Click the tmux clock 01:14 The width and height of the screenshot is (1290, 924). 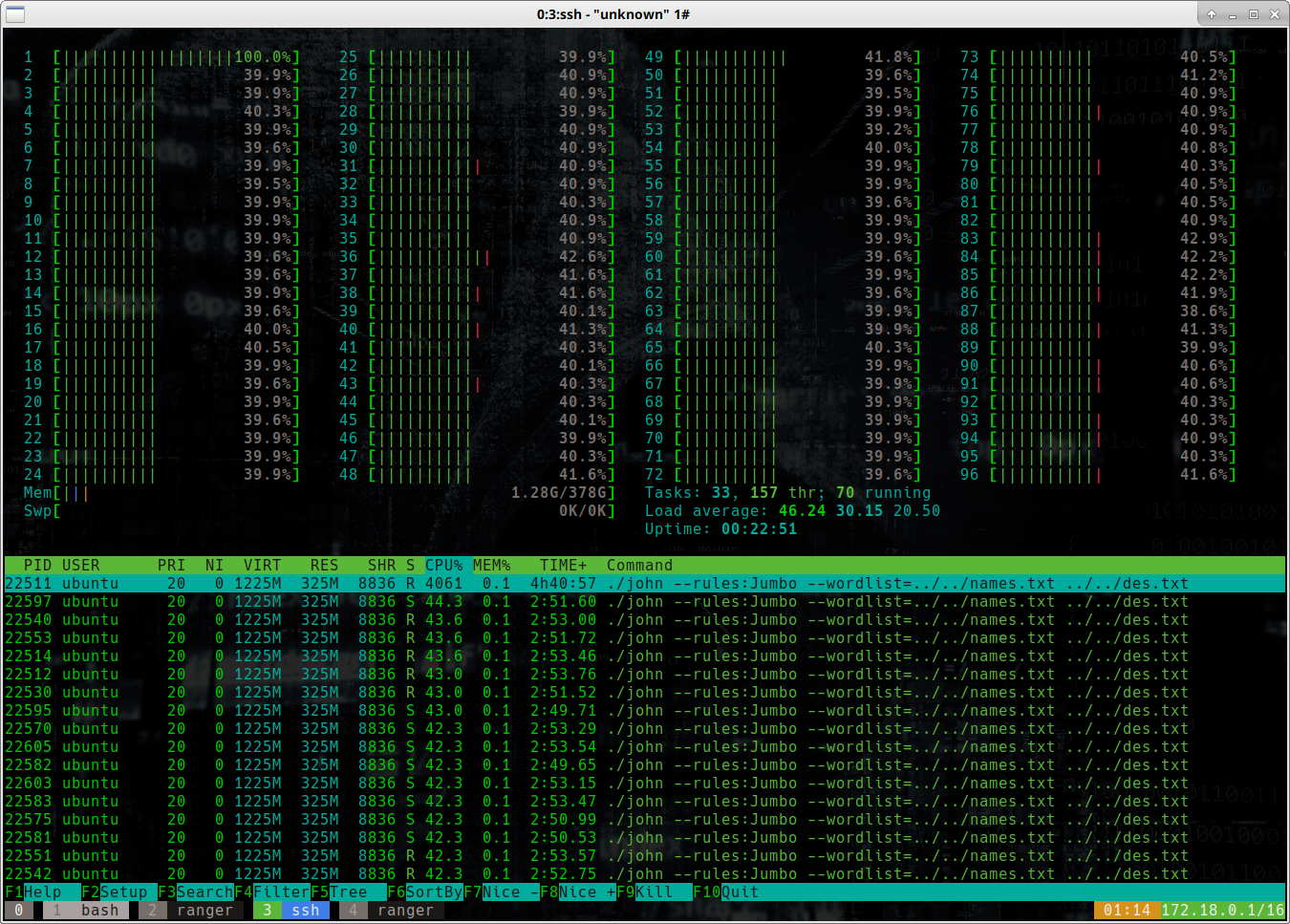[x=1127, y=911]
